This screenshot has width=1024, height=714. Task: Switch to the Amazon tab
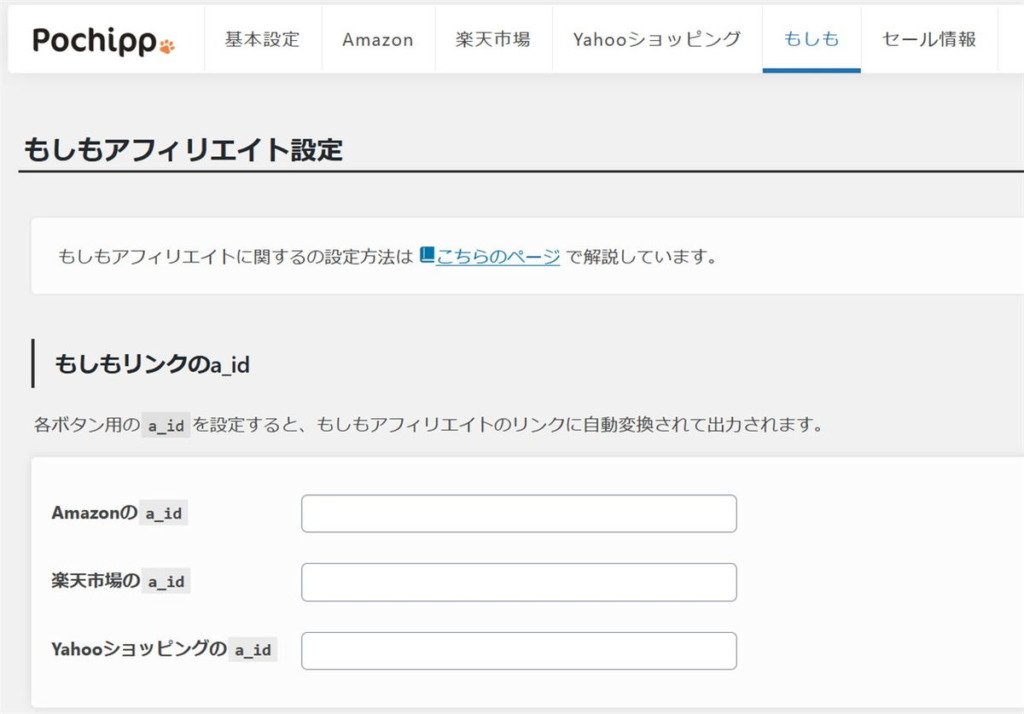coord(377,39)
